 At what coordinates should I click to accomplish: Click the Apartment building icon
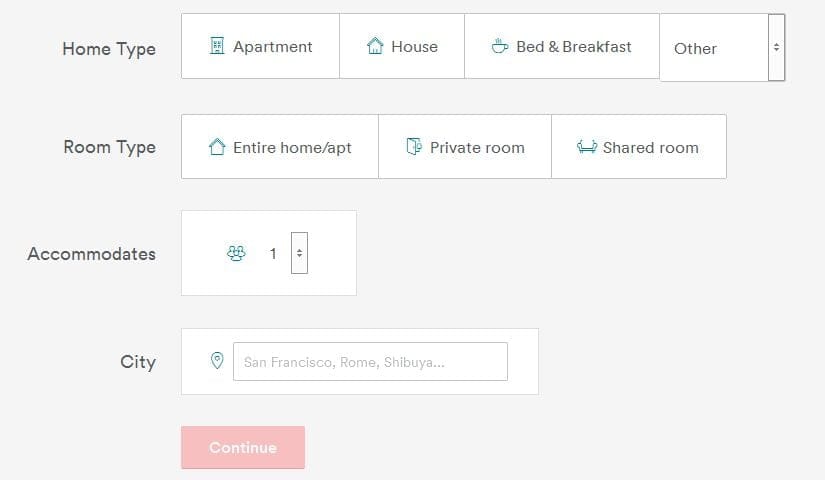click(217, 46)
